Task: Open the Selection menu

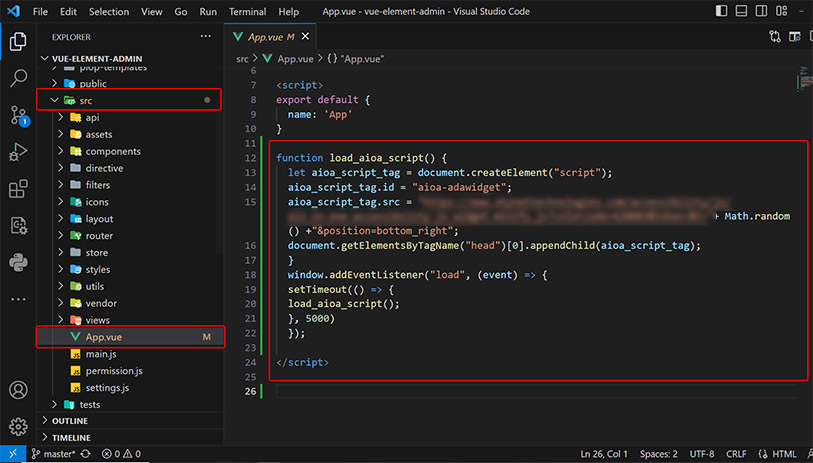Action: pyautogui.click(x=108, y=11)
